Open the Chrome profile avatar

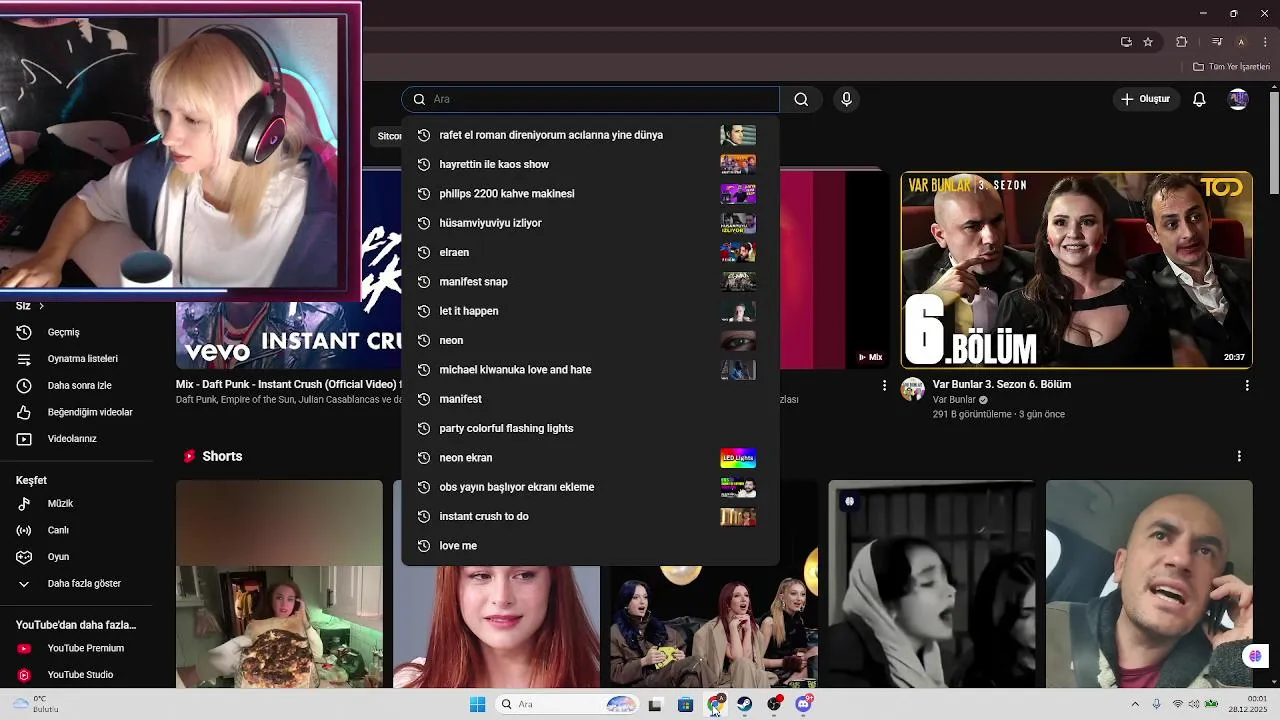1241,42
